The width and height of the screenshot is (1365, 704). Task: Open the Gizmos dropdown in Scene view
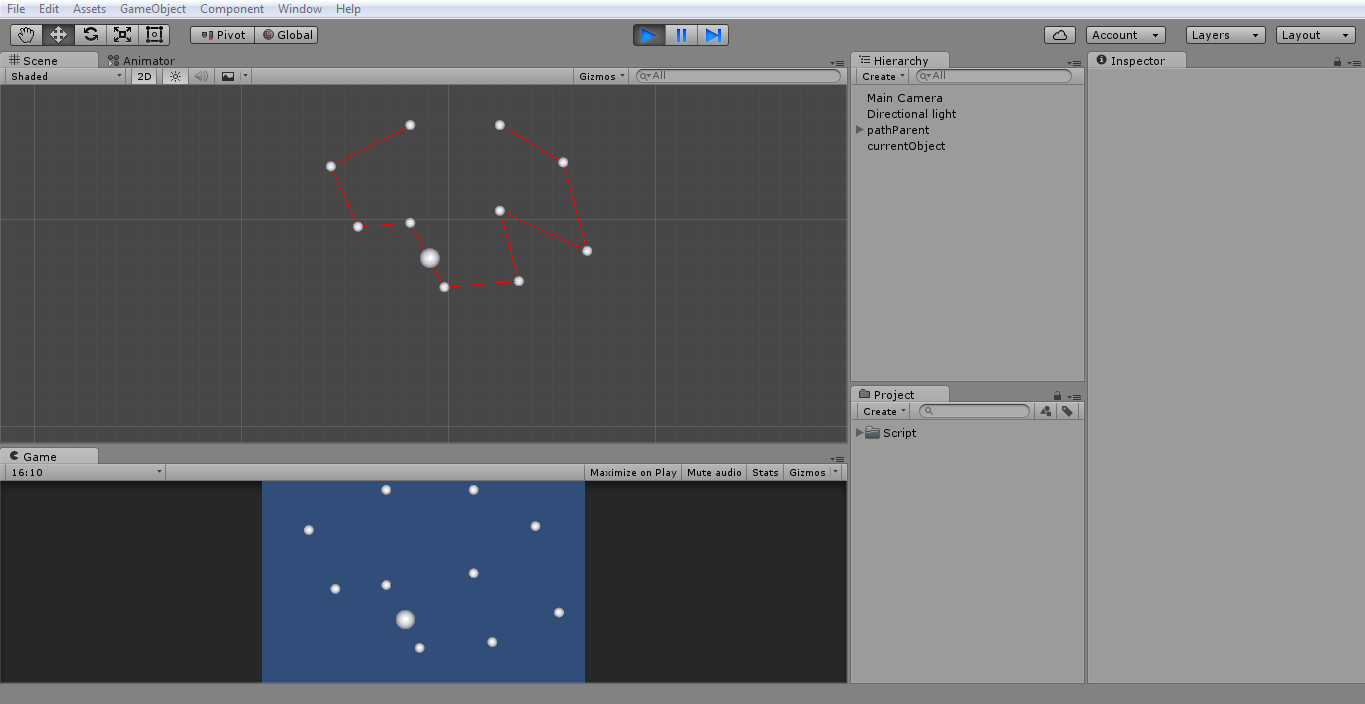click(601, 76)
